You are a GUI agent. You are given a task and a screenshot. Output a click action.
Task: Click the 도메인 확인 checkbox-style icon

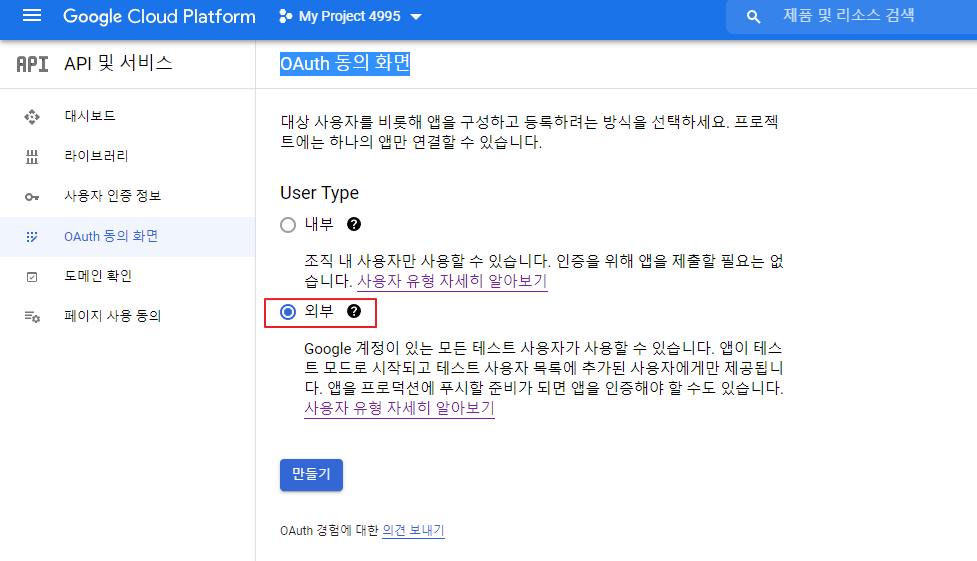[x=32, y=277]
